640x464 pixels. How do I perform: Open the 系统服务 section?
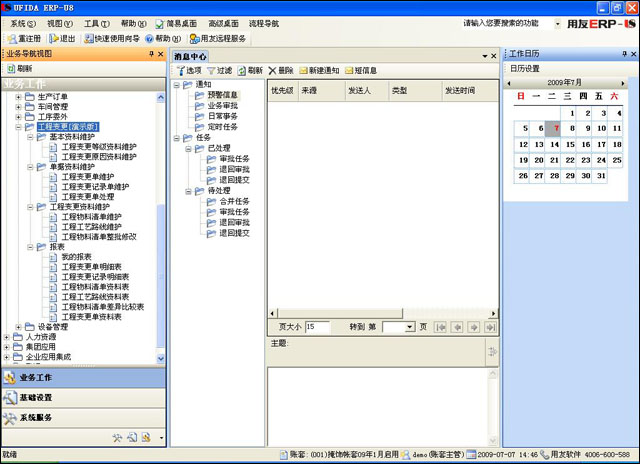click(x=84, y=417)
